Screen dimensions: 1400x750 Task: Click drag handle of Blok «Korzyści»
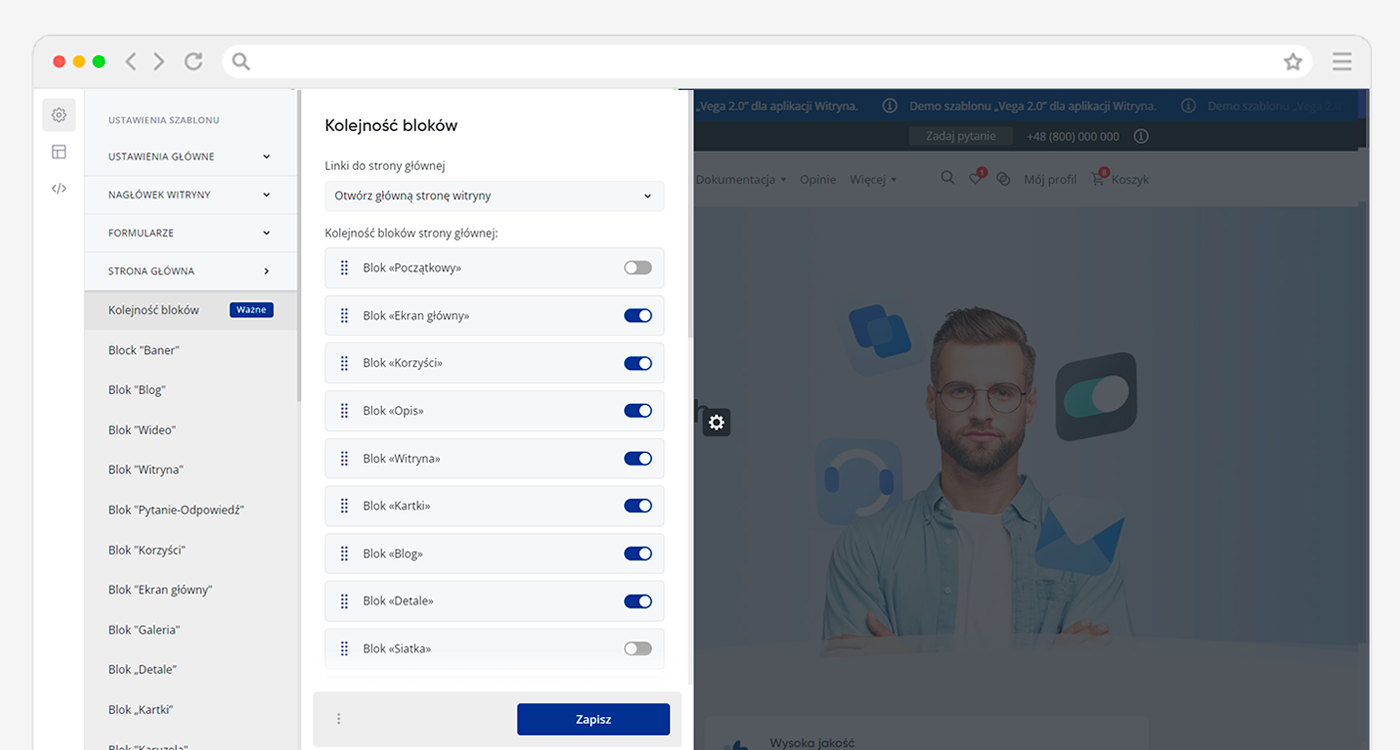coord(344,363)
